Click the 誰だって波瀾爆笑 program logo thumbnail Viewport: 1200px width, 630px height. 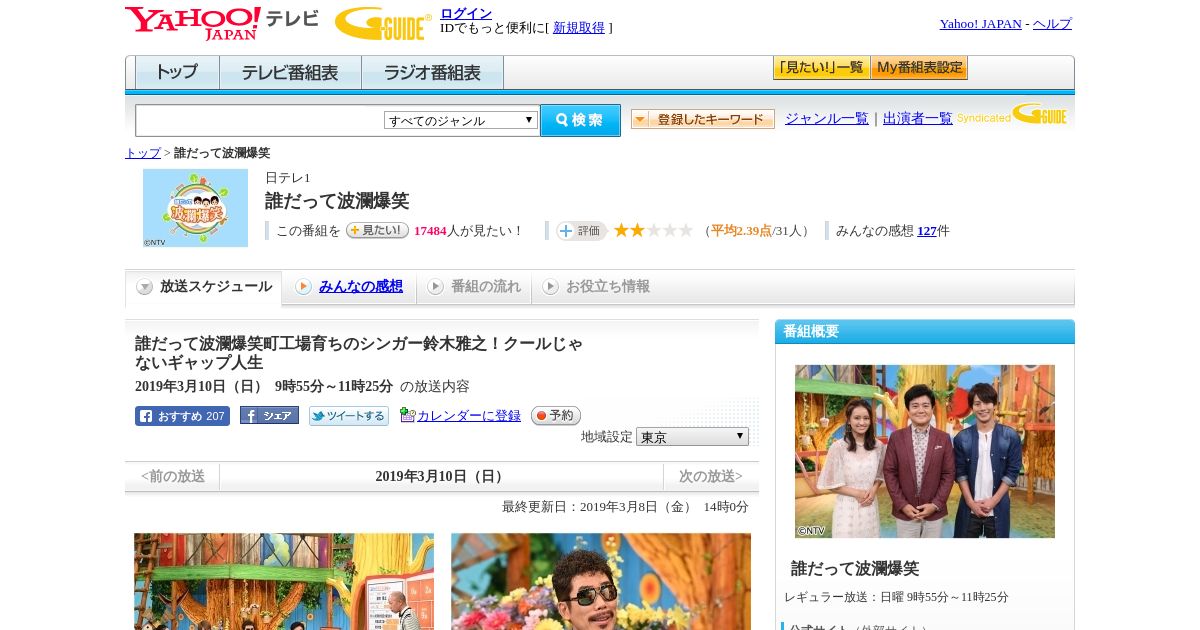(195, 208)
